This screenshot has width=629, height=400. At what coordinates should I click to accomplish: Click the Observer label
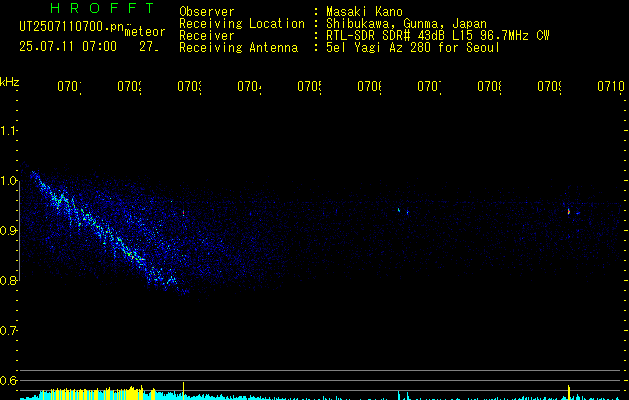click(207, 12)
